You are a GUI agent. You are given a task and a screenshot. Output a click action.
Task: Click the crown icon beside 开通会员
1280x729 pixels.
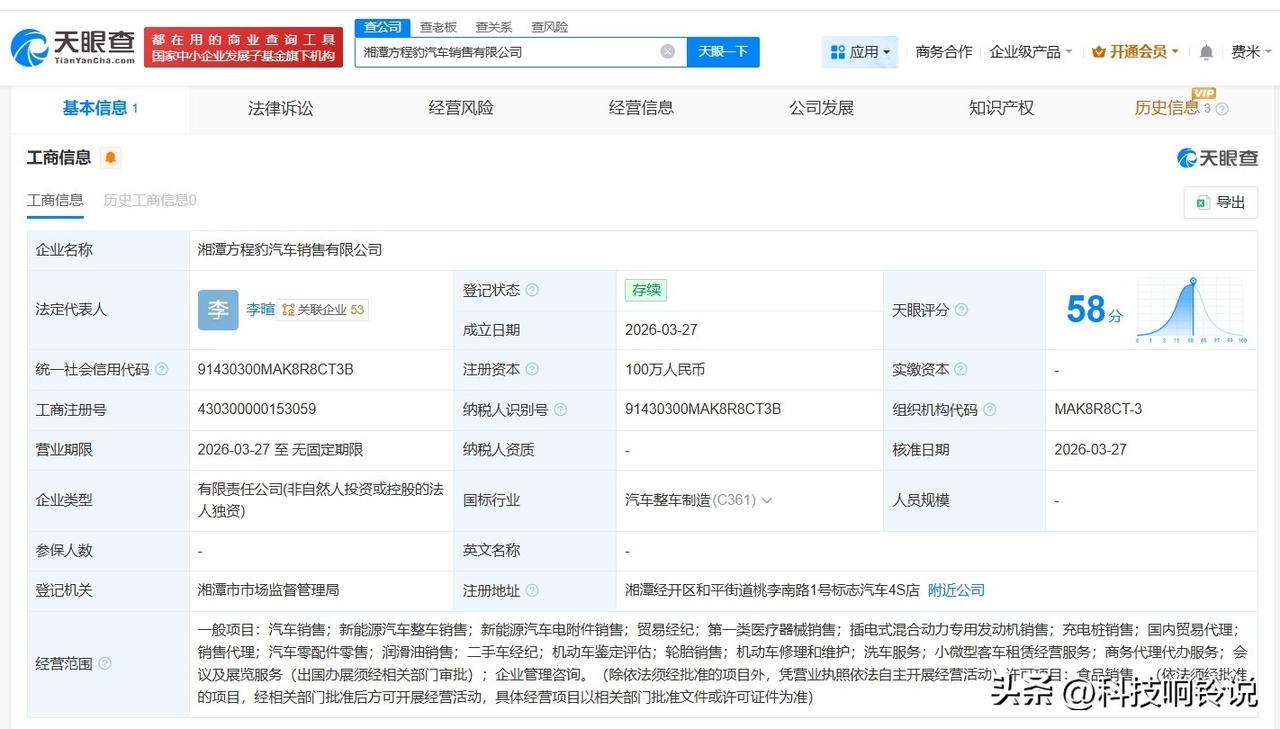[1096, 51]
